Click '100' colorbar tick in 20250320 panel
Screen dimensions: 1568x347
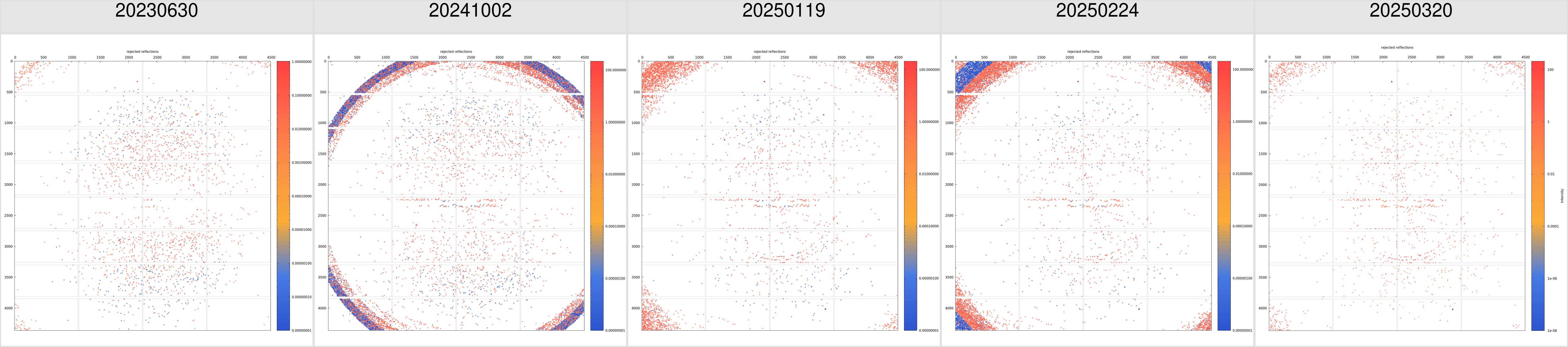click(x=1550, y=70)
